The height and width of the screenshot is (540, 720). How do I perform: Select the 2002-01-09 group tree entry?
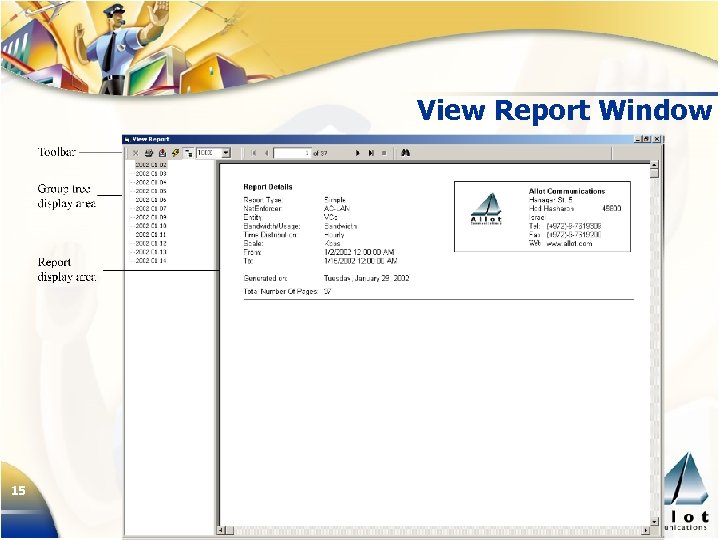151,217
